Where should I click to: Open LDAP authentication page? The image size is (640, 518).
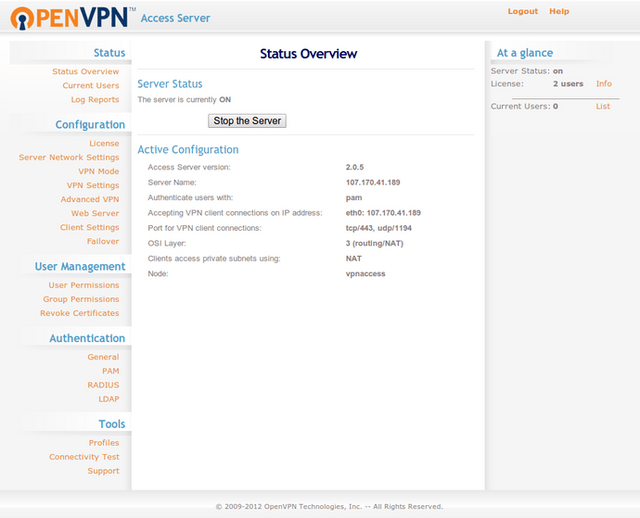pyautogui.click(x=109, y=399)
